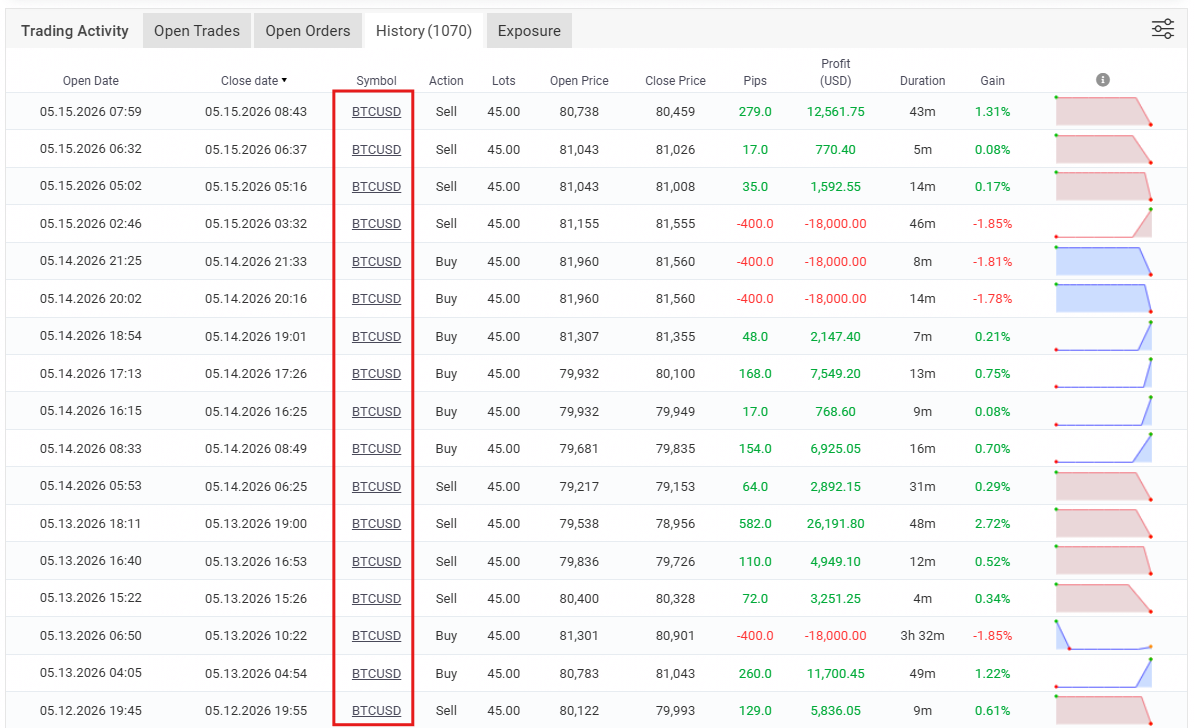Sort by Symbol column header
1194x728 pixels.
pyautogui.click(x=376, y=81)
